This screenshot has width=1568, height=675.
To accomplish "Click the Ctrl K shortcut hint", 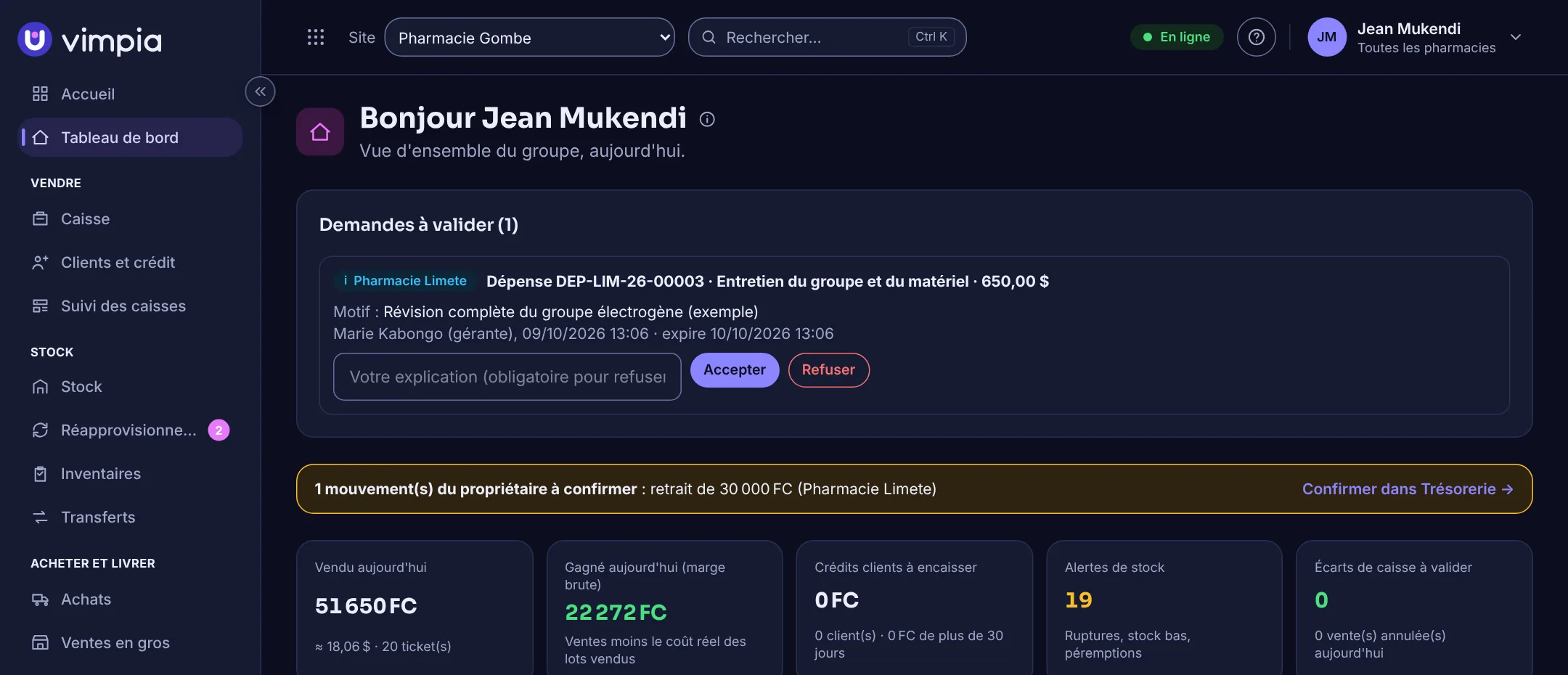I will coord(931,37).
